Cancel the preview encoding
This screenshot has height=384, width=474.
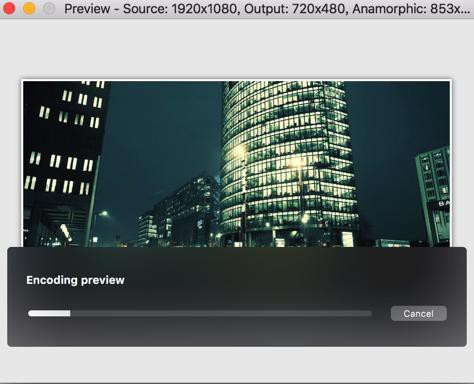(418, 313)
